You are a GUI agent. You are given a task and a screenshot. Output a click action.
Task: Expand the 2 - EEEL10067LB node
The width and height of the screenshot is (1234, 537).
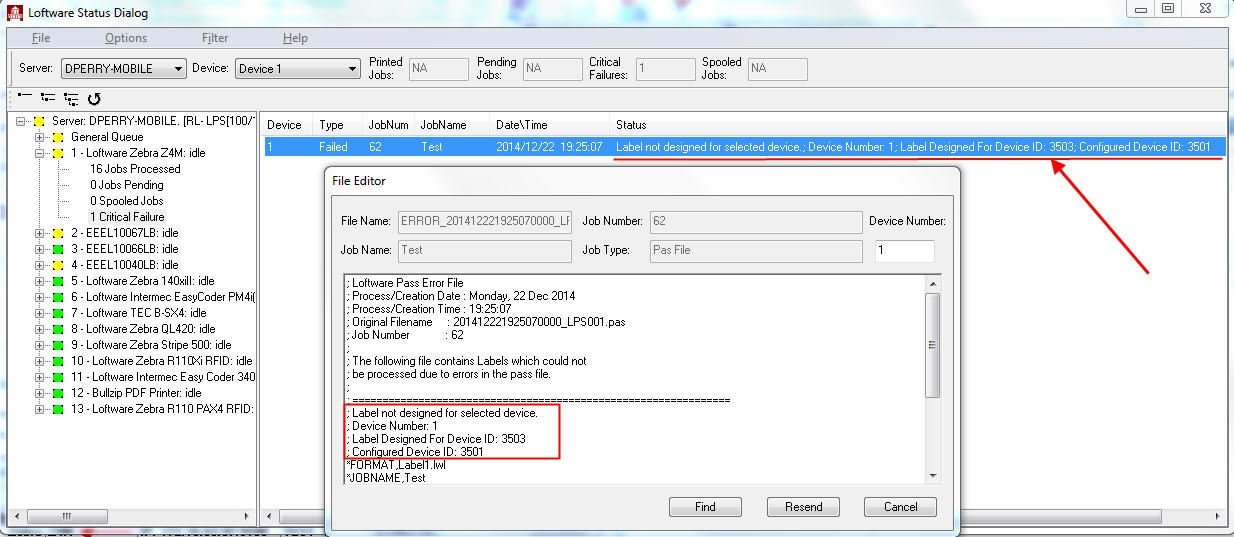[40, 233]
